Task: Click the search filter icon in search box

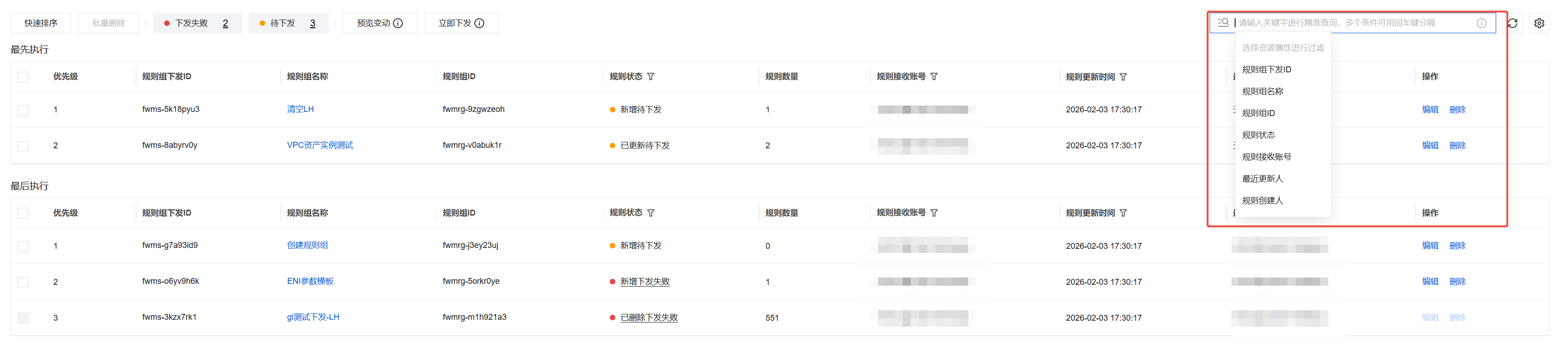Action: click(x=1223, y=23)
